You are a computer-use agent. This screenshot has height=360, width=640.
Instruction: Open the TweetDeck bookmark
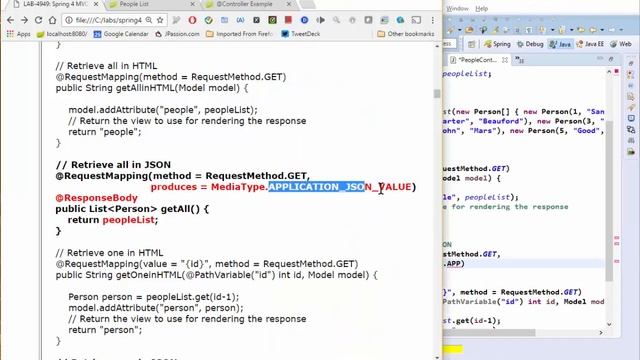[301, 34]
